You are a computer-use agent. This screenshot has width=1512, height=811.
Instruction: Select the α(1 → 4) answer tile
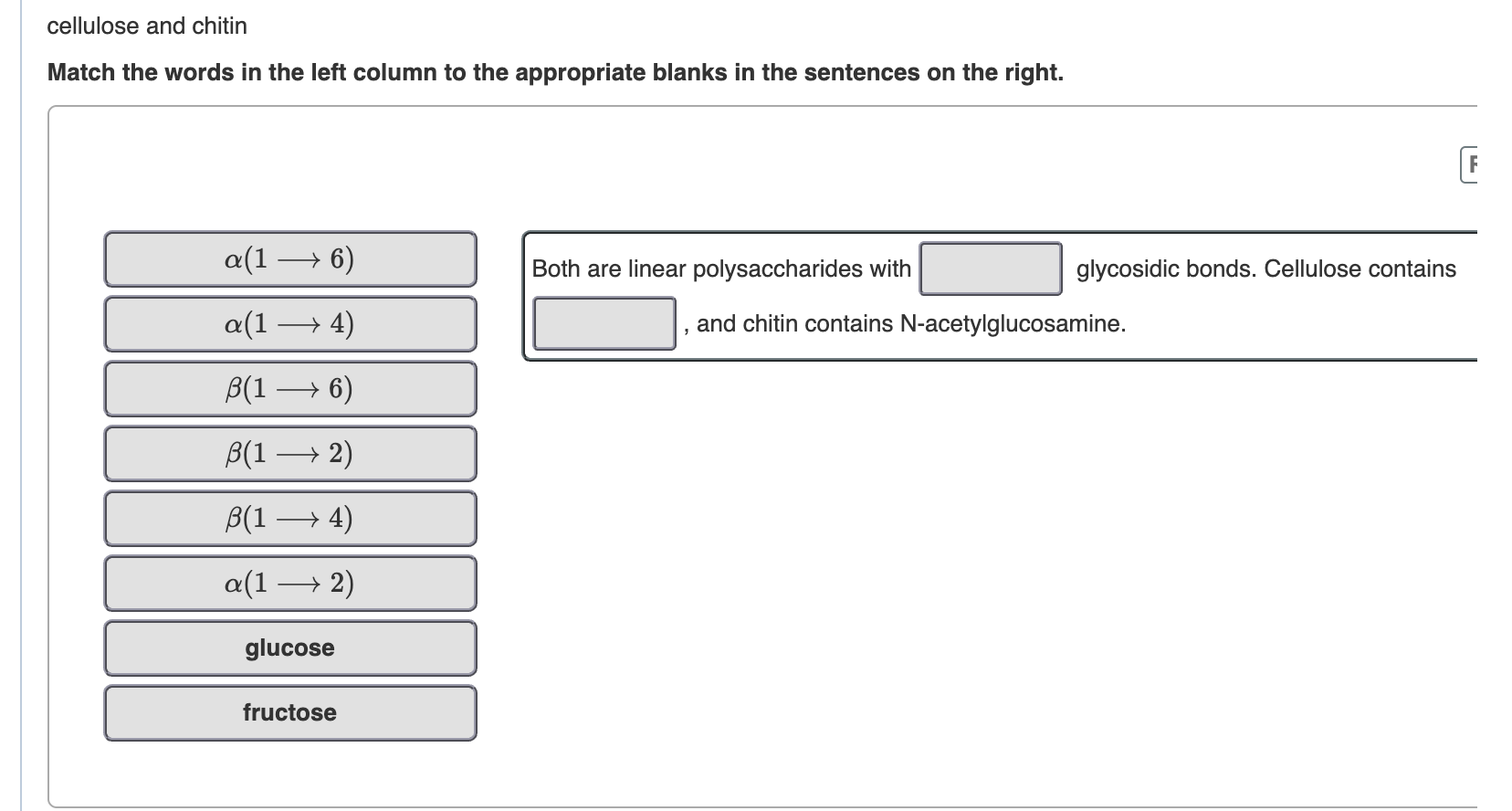coord(289,323)
